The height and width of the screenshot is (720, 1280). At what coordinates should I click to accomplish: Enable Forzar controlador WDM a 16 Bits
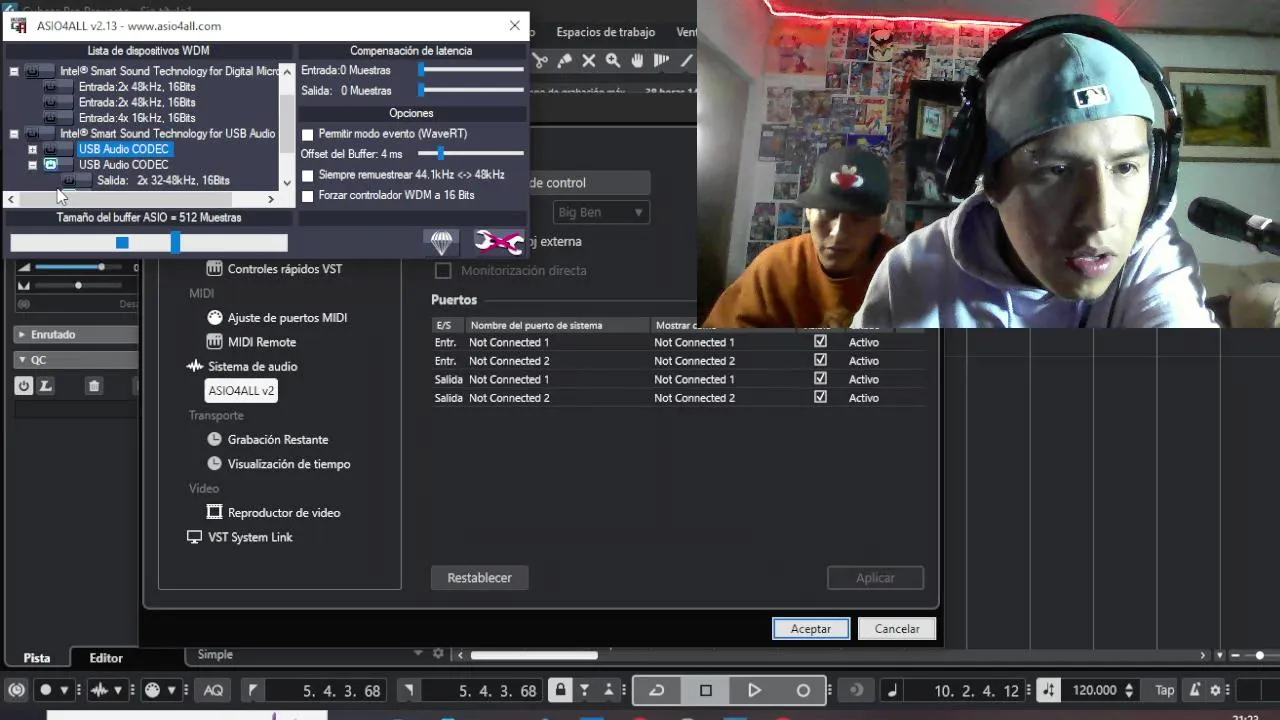coord(308,196)
